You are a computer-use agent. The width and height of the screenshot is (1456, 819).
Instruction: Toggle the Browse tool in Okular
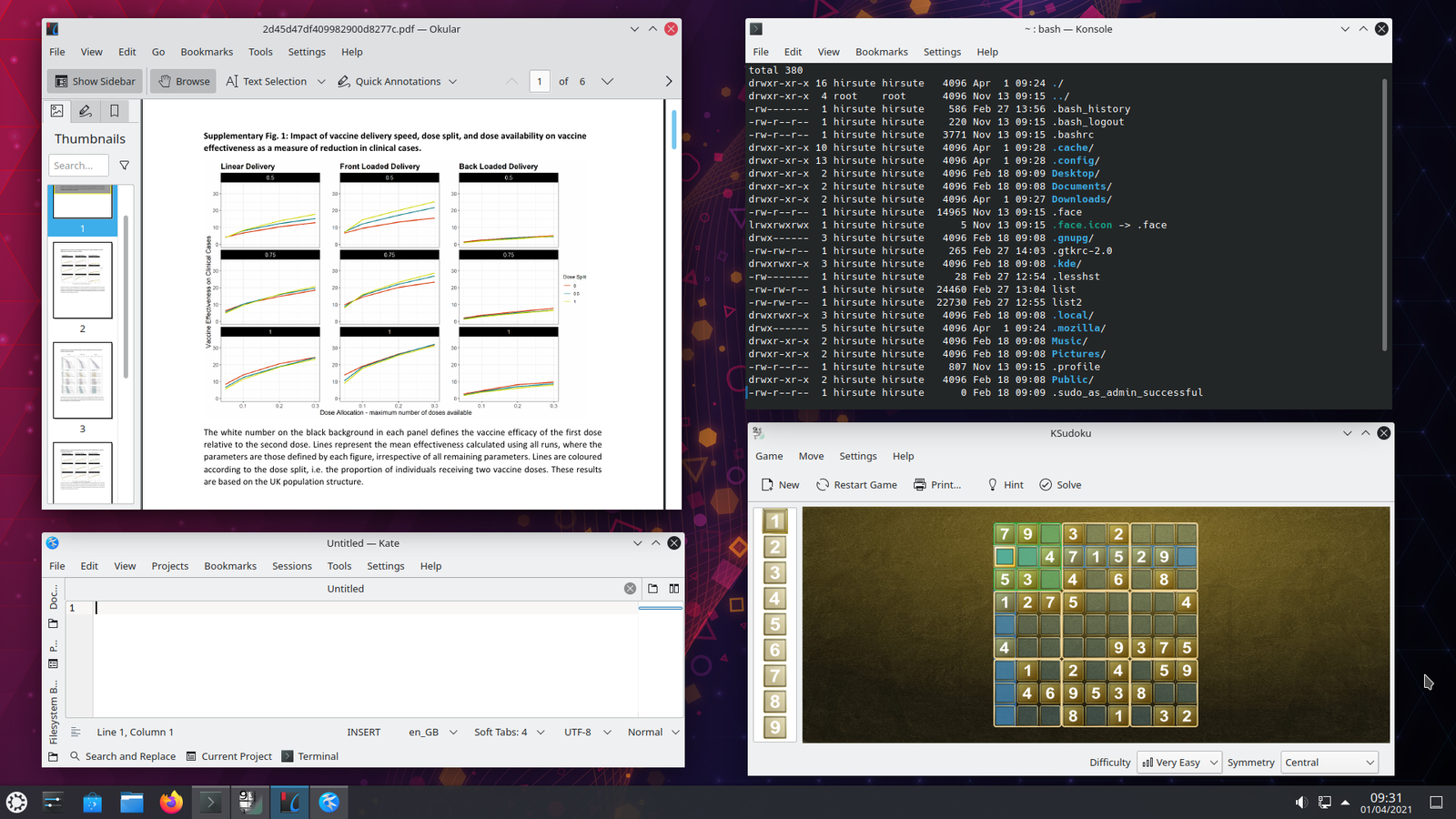pos(183,81)
